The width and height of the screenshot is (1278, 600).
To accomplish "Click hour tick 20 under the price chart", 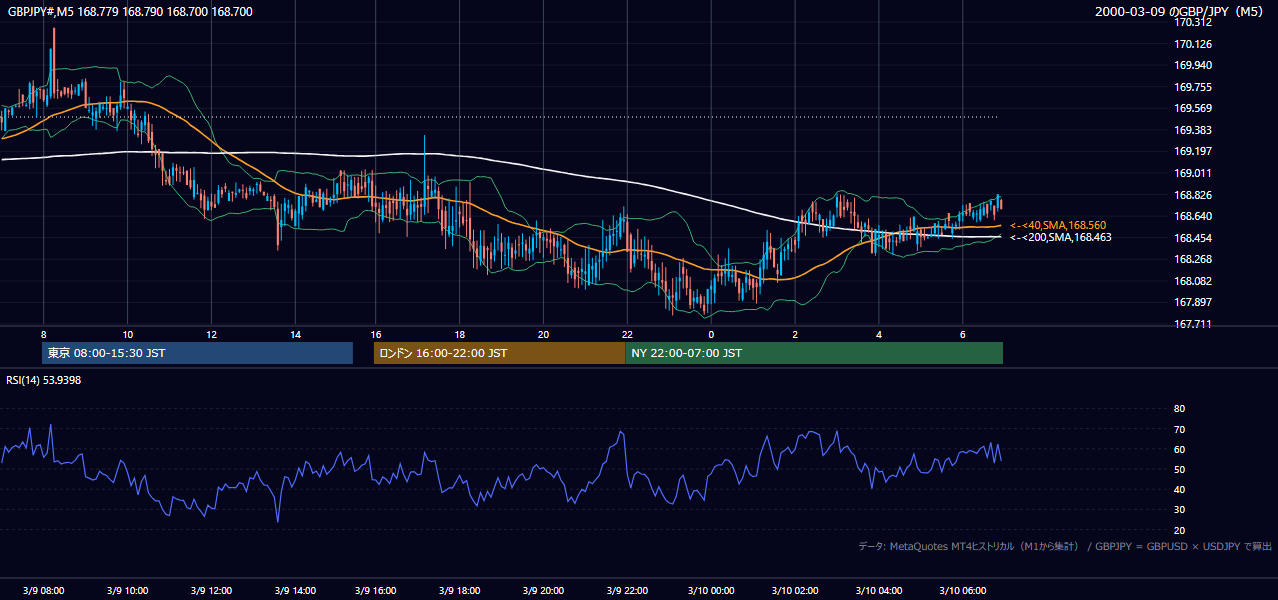I will click(543, 334).
